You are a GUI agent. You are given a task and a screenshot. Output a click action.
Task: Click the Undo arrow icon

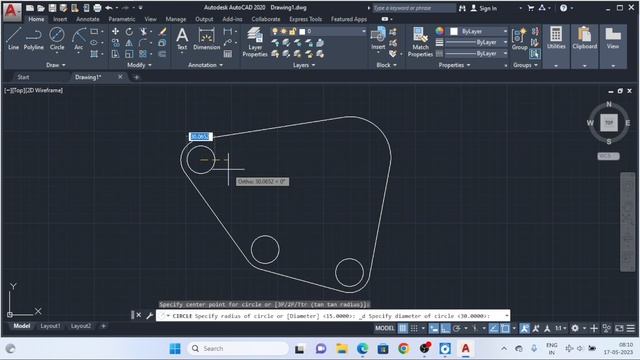tap(109, 8)
